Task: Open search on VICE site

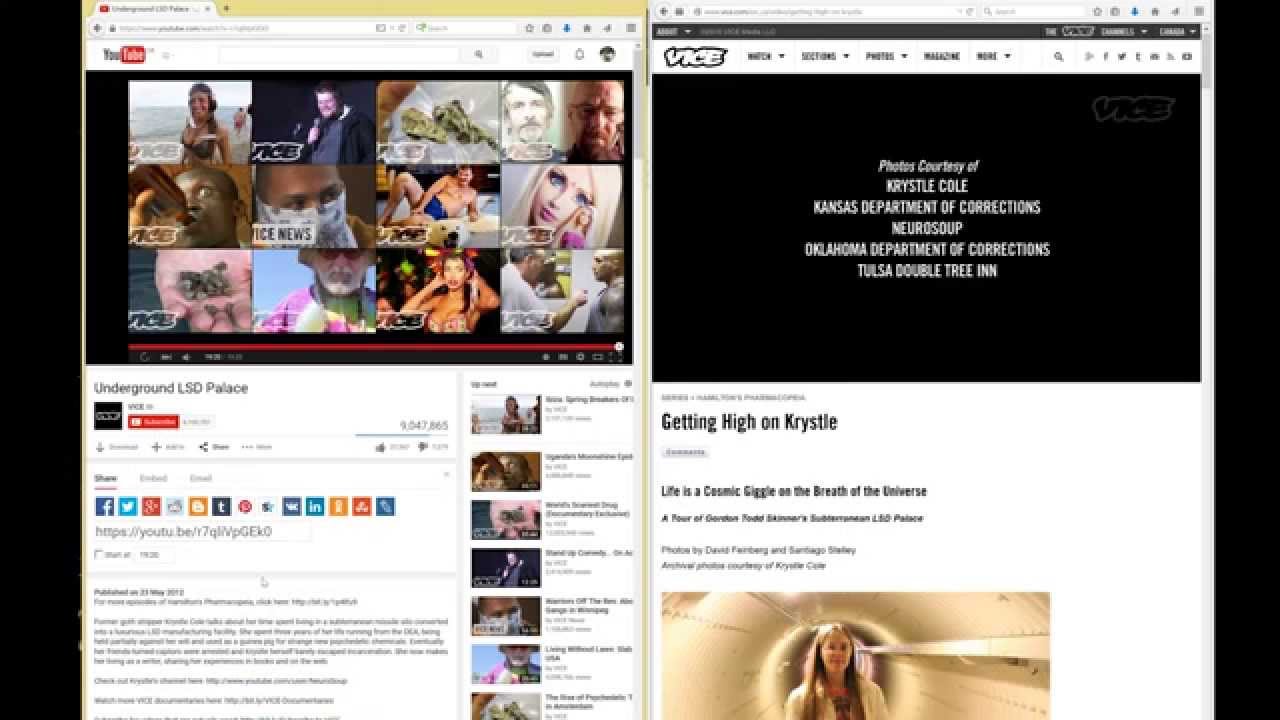Action: point(1058,57)
